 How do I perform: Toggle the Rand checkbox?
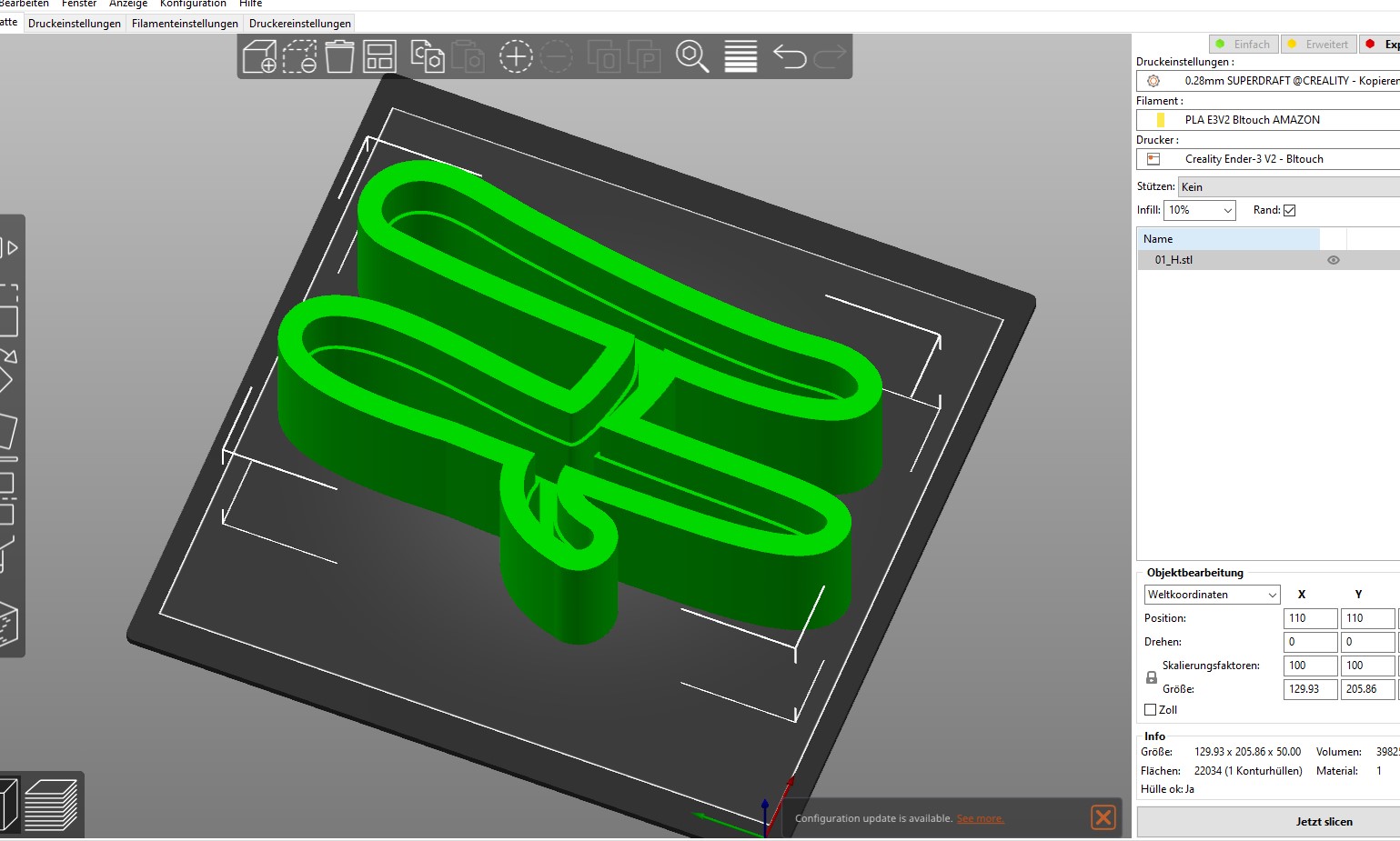click(1289, 210)
